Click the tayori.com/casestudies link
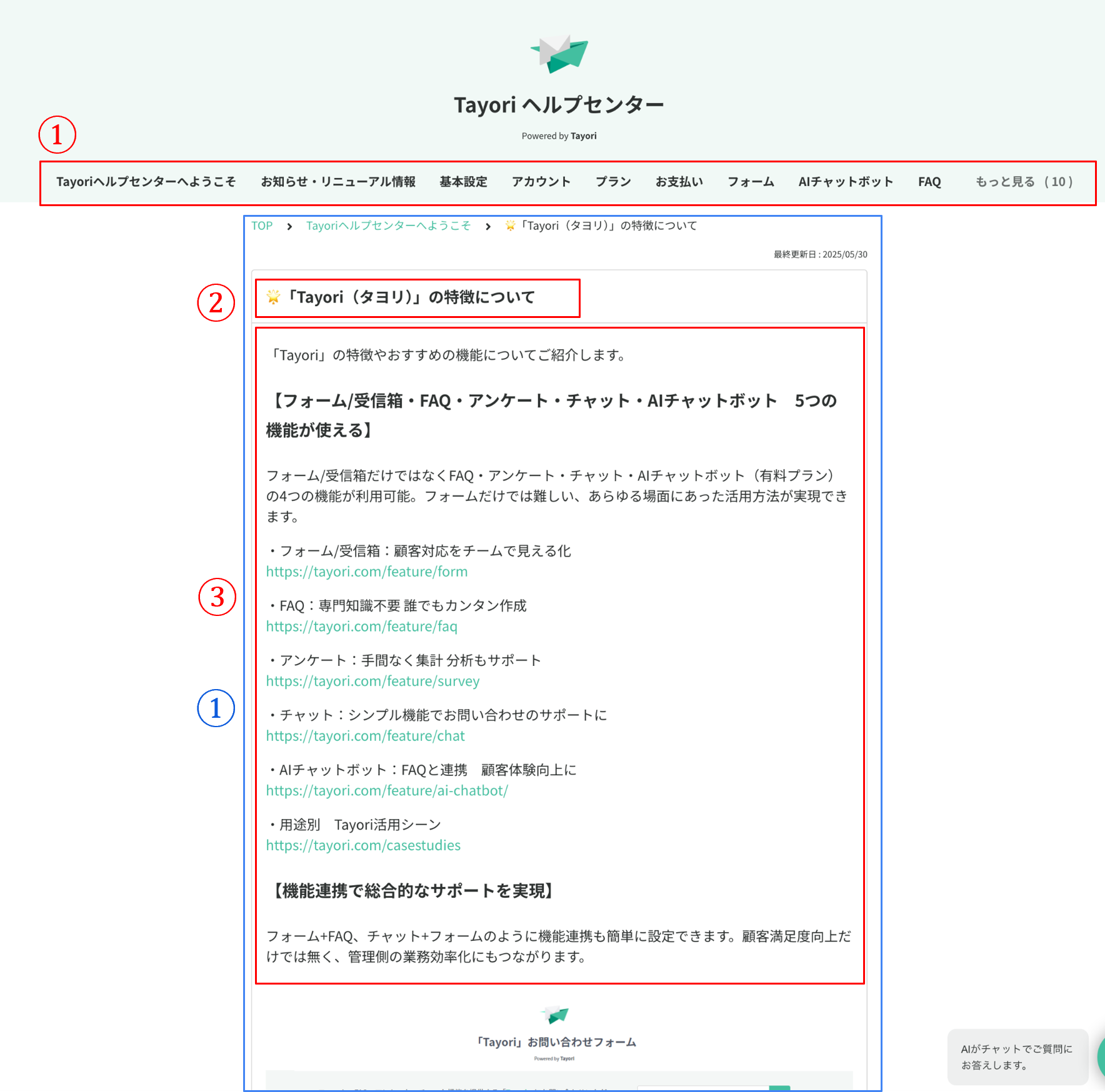Image resolution: width=1105 pixels, height=1092 pixels. coord(362,845)
